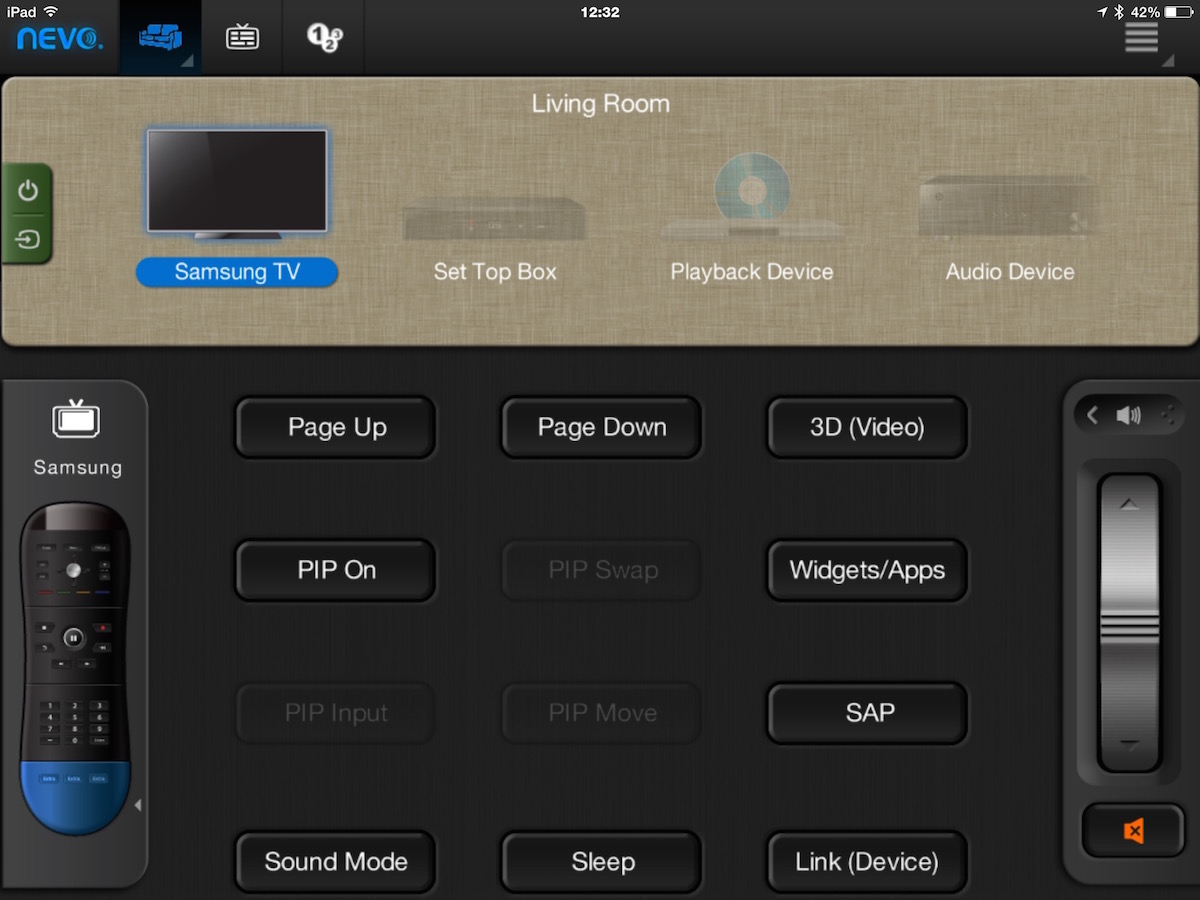1200x900 pixels.
Task: Select the Set Top Box device image
Action: point(494,218)
